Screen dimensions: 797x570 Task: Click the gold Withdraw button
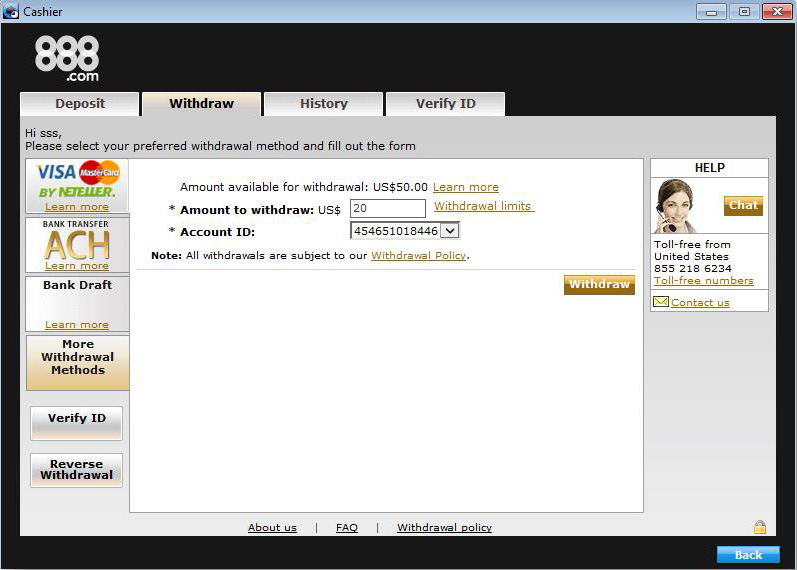(599, 285)
